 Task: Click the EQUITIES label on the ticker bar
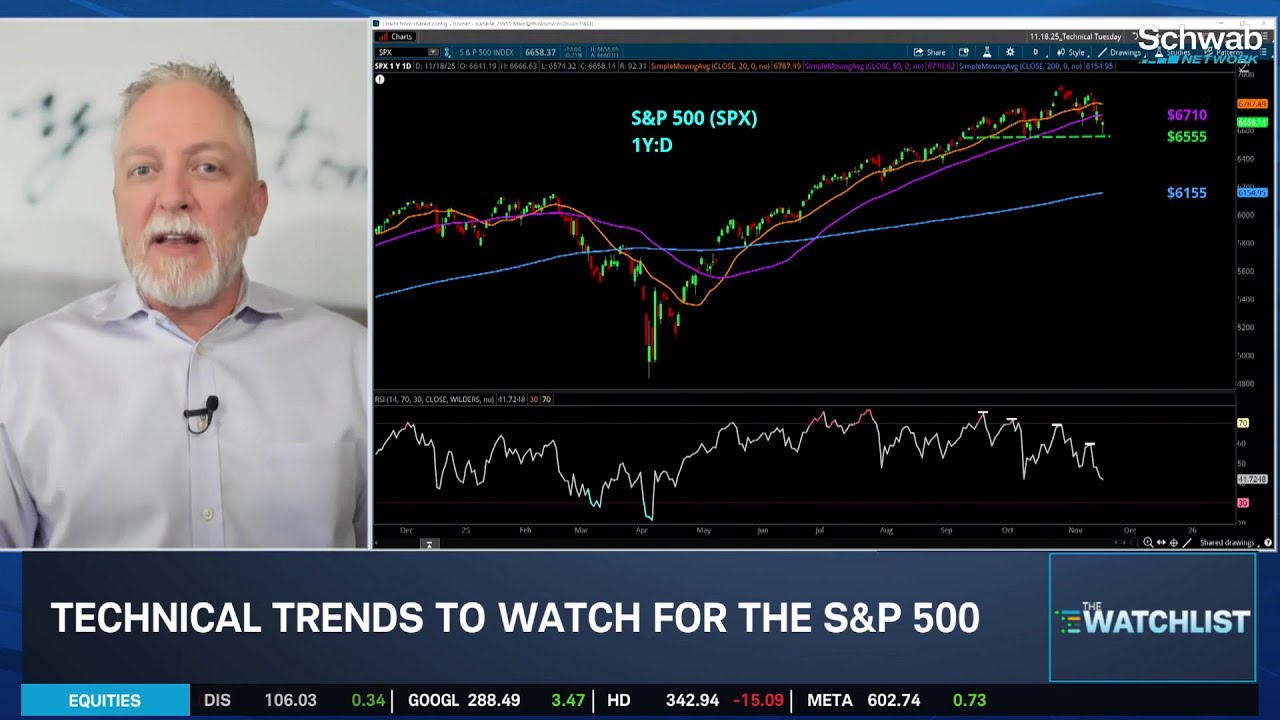[x=105, y=700]
